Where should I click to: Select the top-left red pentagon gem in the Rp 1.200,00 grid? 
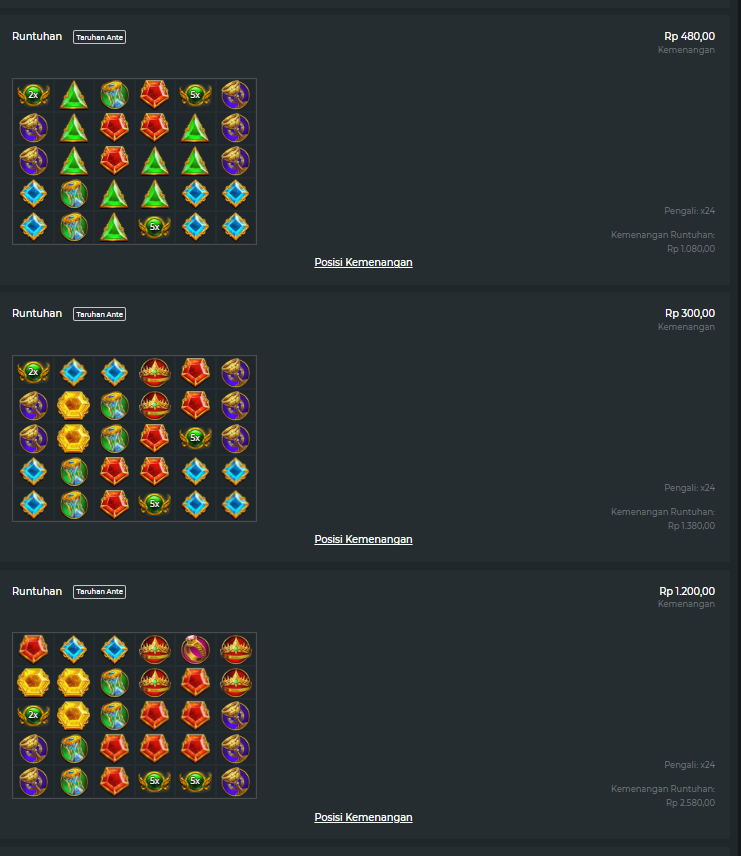point(33,649)
